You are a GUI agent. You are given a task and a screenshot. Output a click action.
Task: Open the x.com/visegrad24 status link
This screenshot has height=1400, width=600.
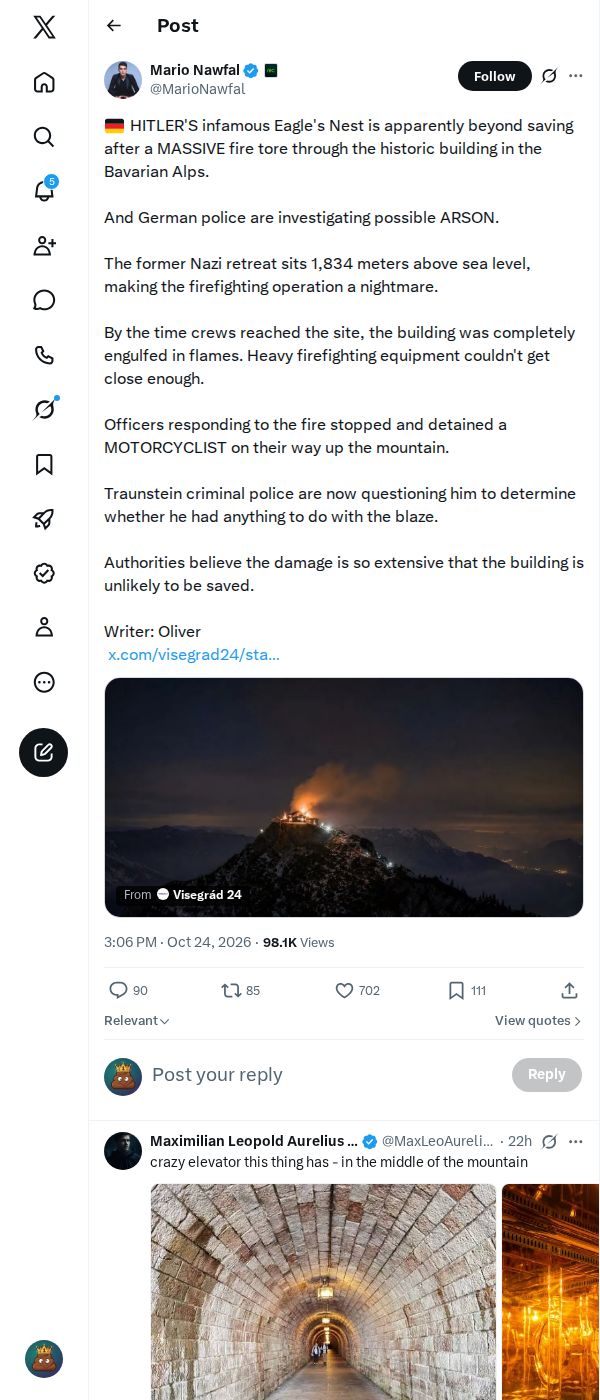(194, 655)
